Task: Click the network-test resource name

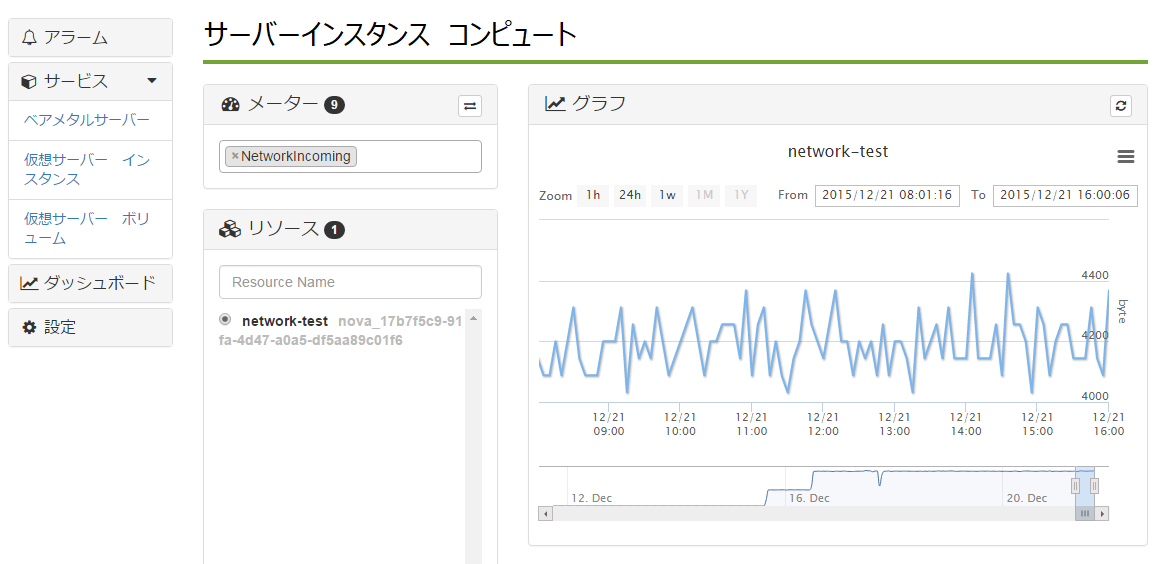Action: (x=285, y=322)
